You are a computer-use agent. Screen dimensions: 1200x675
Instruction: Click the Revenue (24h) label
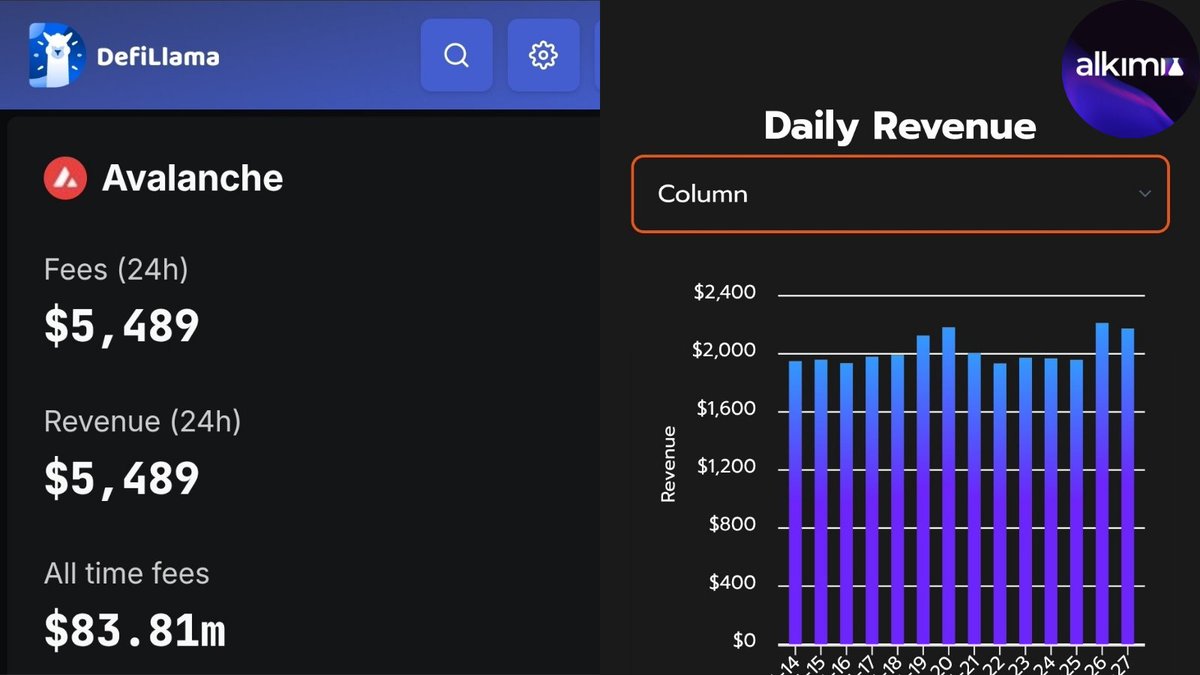143,421
